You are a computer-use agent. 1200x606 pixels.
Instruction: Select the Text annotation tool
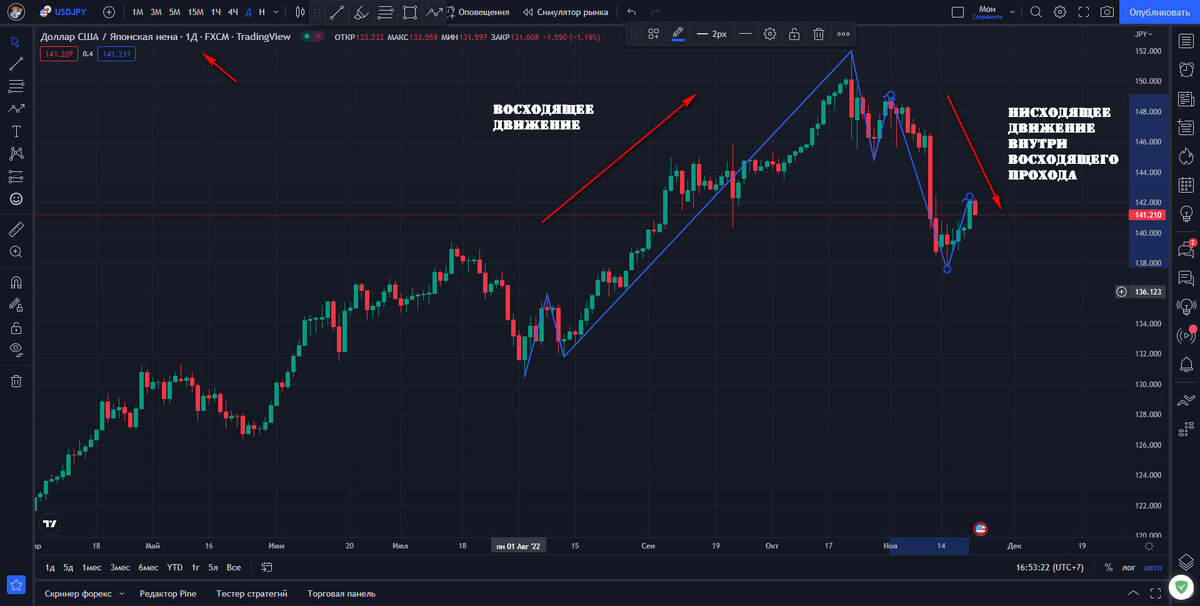[16, 131]
